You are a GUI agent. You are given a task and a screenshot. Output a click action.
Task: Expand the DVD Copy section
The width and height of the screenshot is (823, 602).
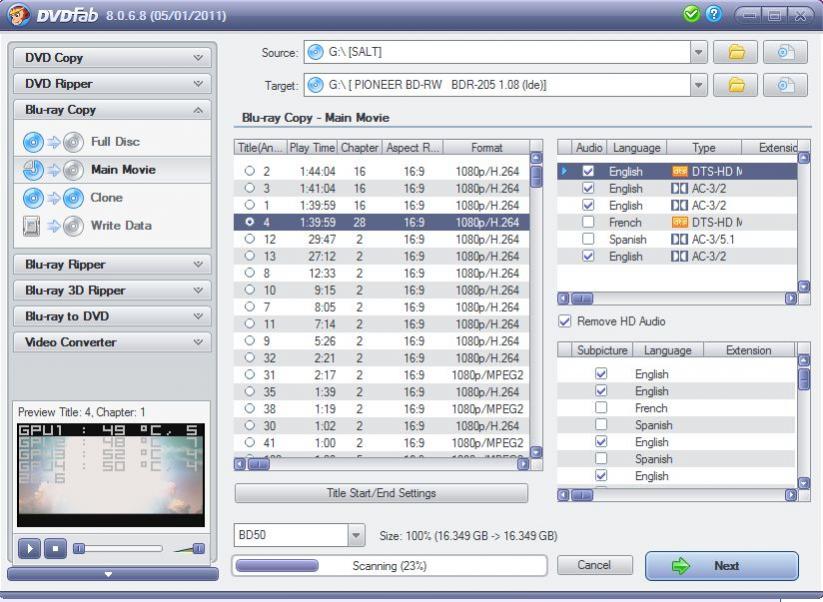point(112,58)
